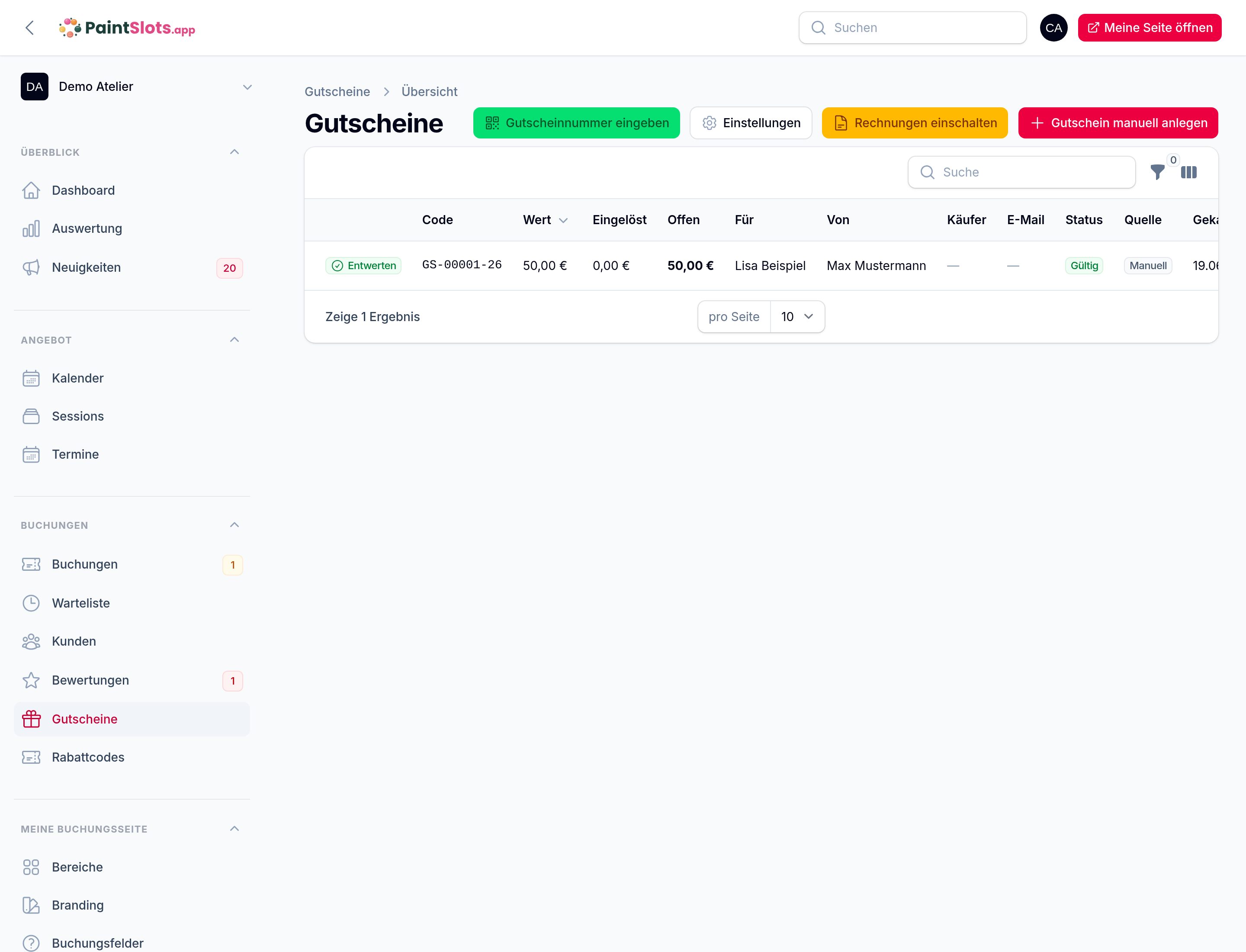Click the Buchungsfelder question icon
The image size is (1246, 952).
click(31, 943)
